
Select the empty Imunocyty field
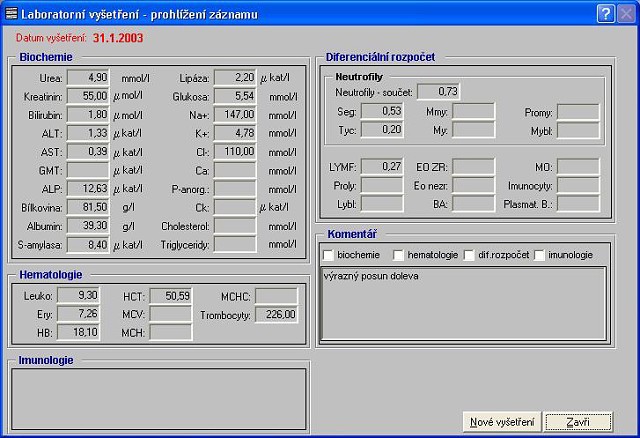coord(578,185)
